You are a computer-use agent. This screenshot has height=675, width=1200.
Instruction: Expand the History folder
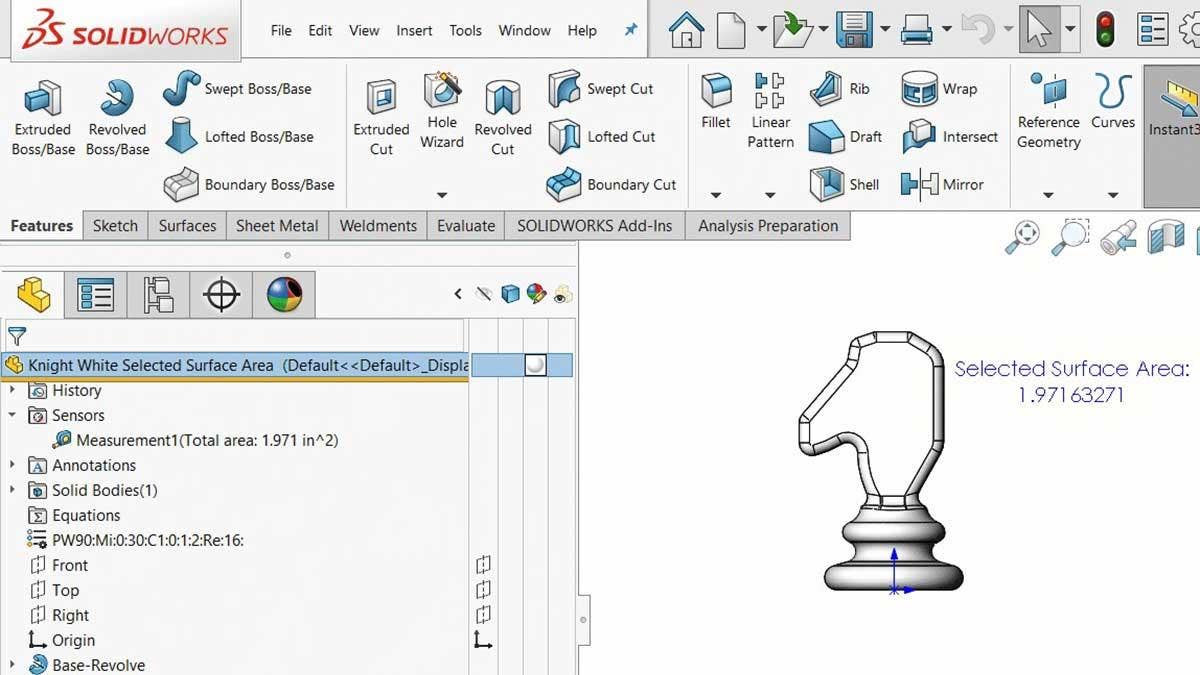pos(12,390)
